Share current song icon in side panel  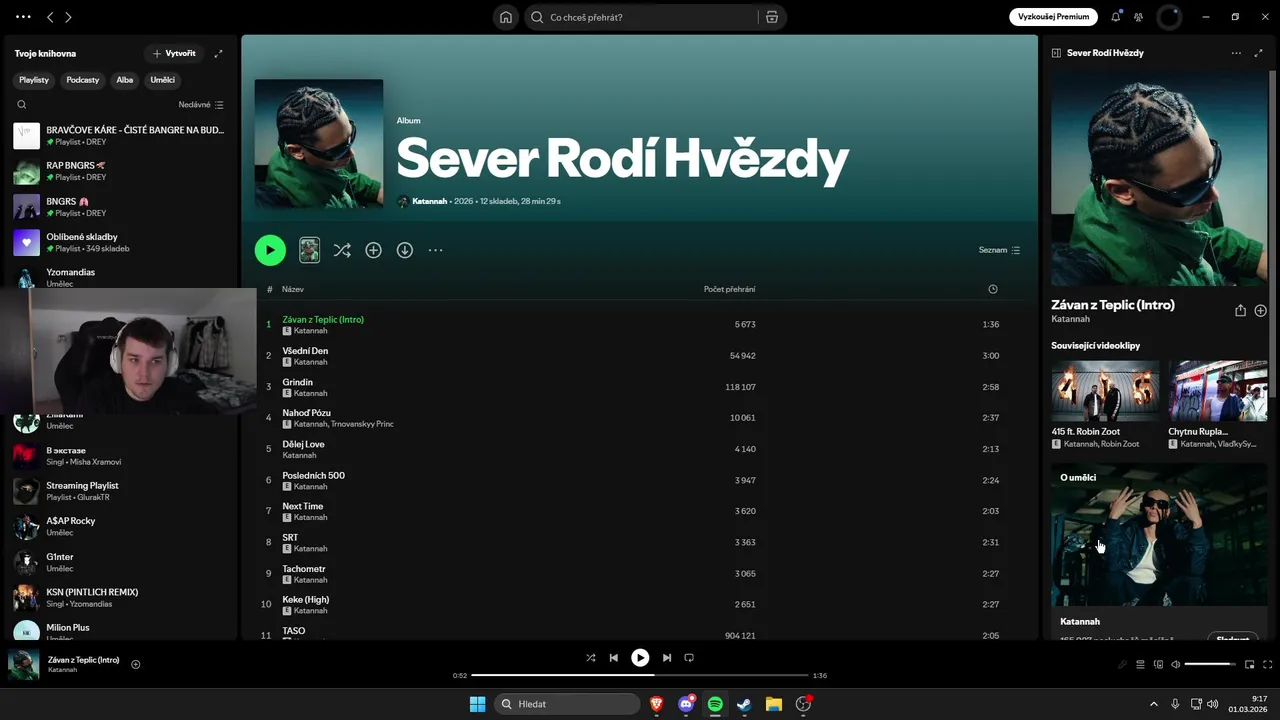coord(1240,311)
